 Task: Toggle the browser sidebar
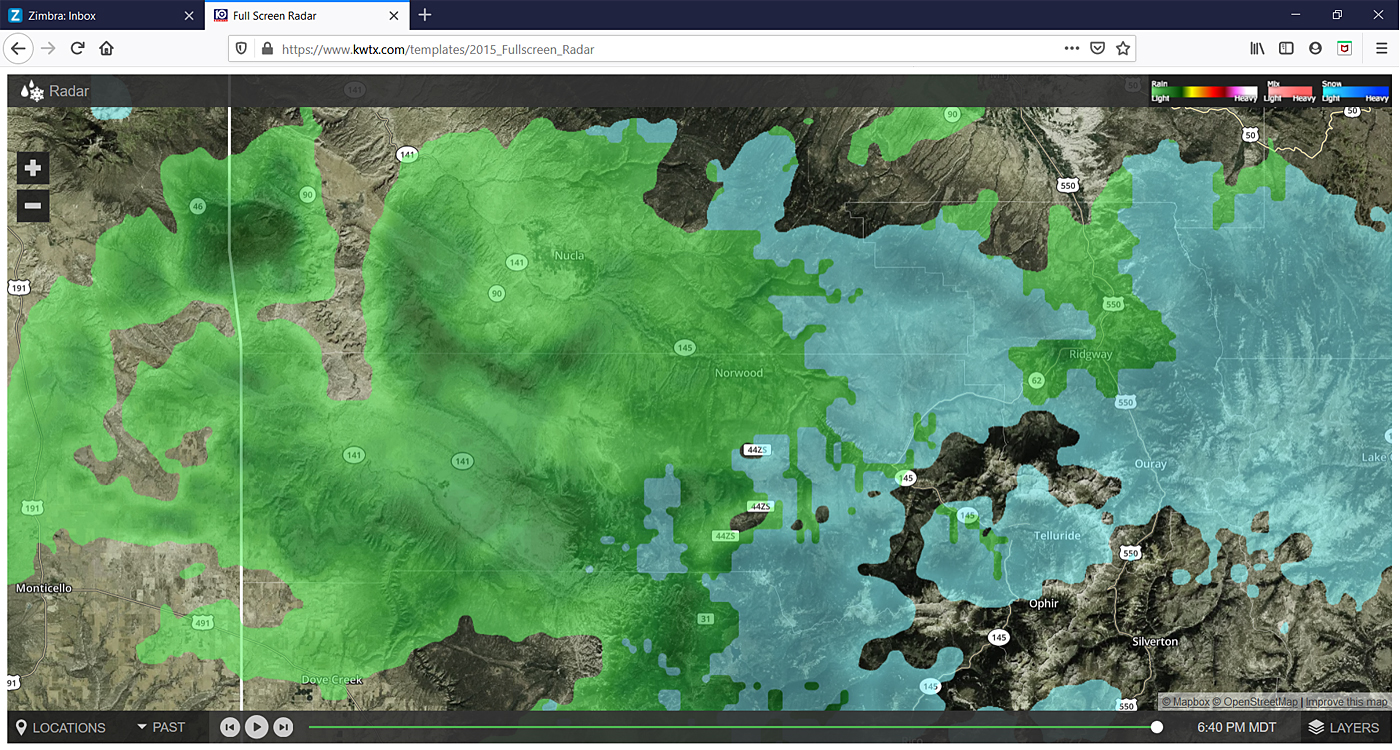(x=1287, y=48)
